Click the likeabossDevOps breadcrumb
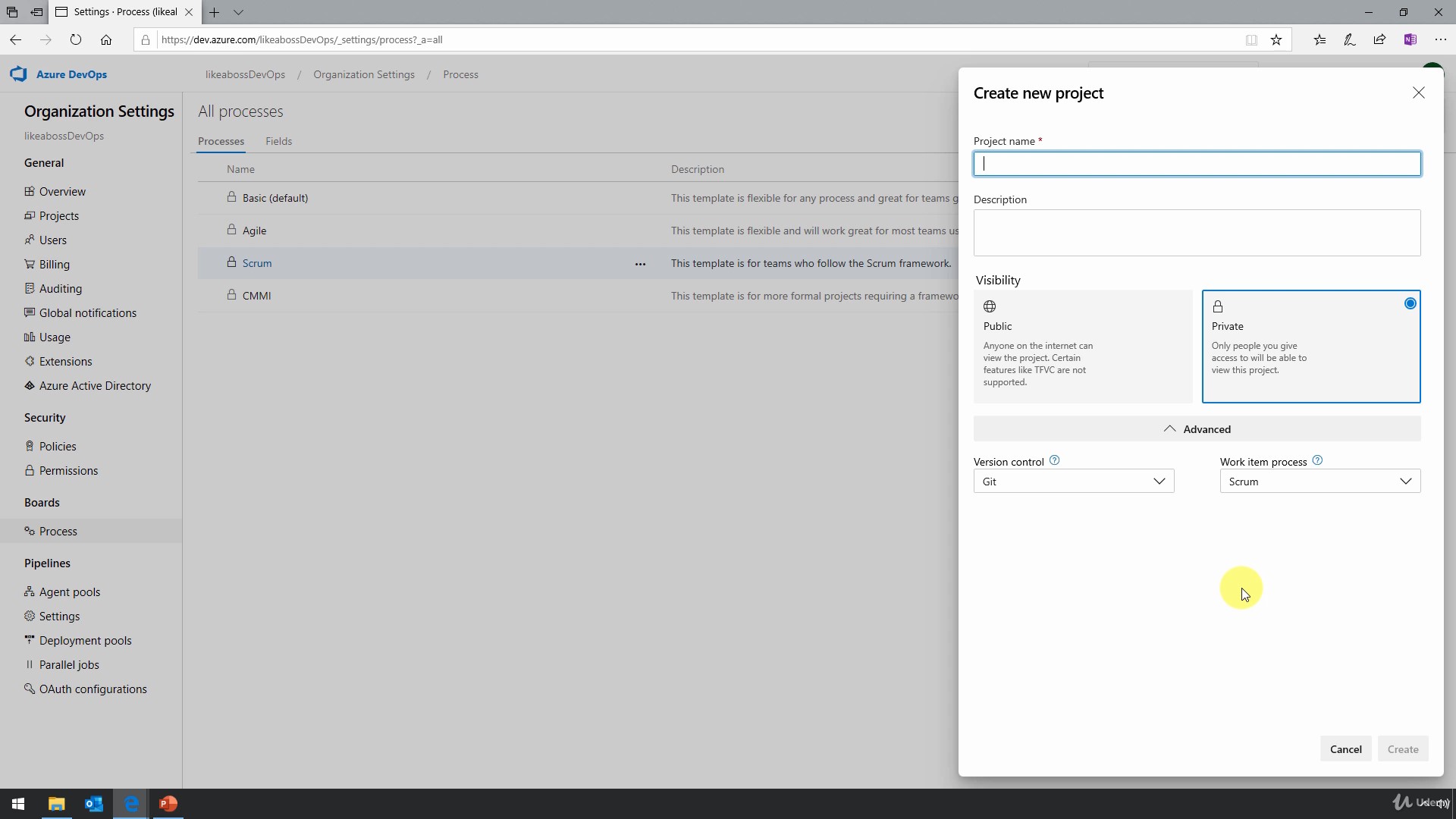1456x819 pixels. point(245,74)
